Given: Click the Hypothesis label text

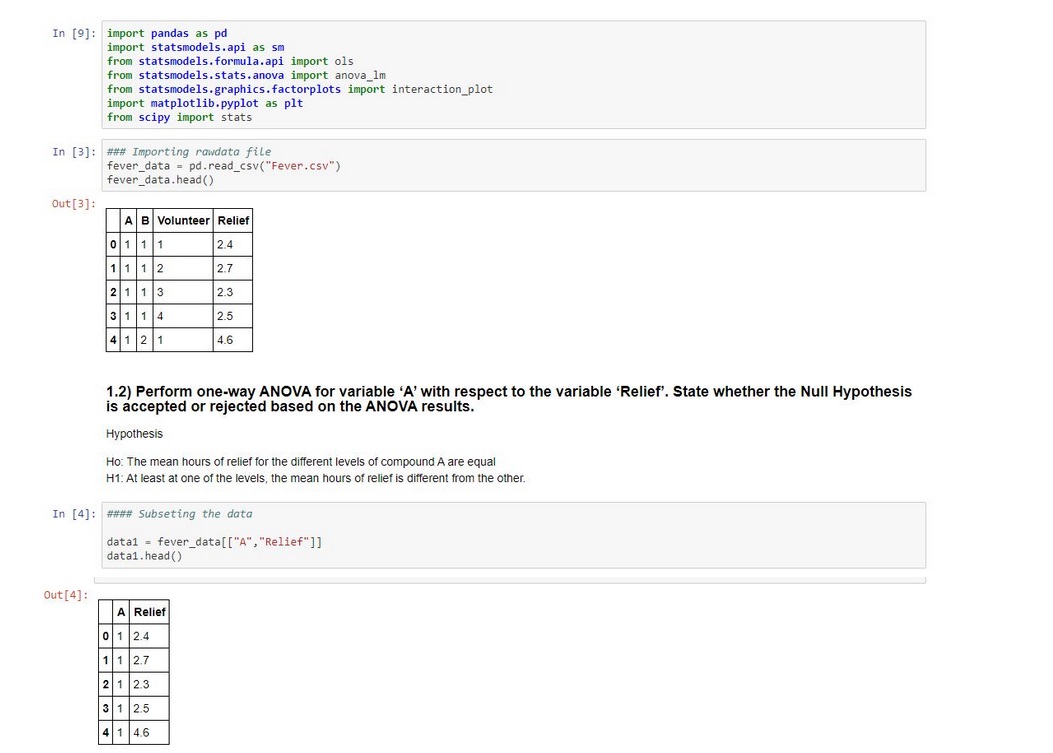Looking at the screenshot, I should coord(134,434).
